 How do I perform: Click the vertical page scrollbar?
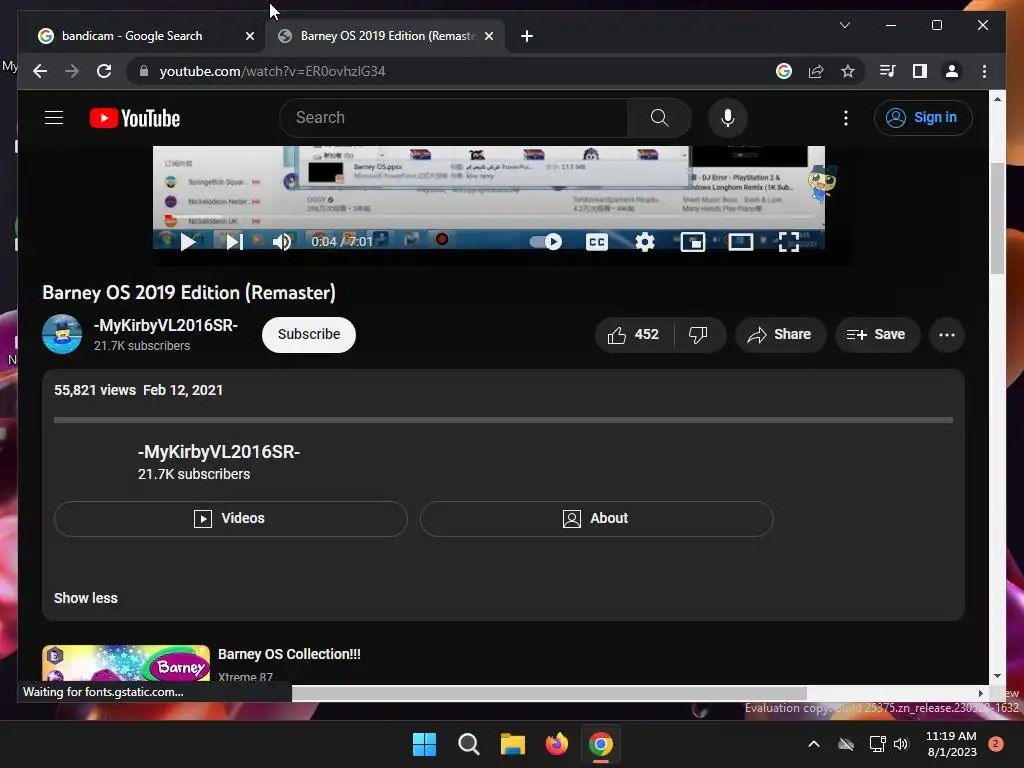pos(997,218)
